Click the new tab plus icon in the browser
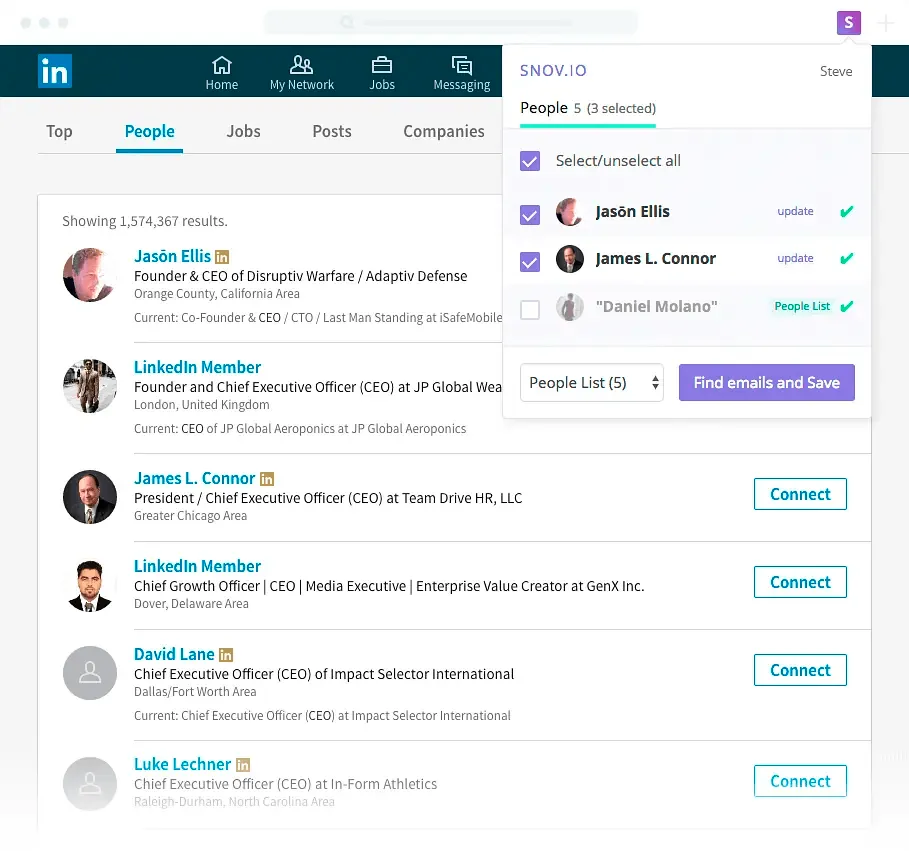909x851 pixels. (x=884, y=22)
